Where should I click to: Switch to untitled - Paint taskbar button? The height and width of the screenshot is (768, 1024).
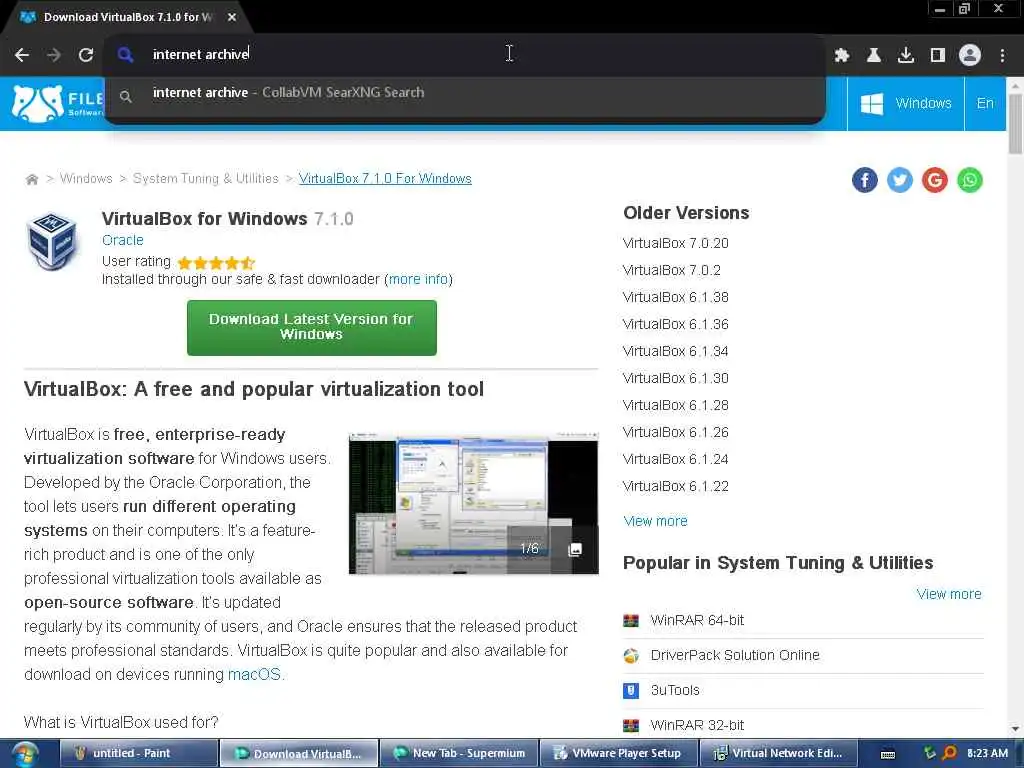[x=138, y=754]
